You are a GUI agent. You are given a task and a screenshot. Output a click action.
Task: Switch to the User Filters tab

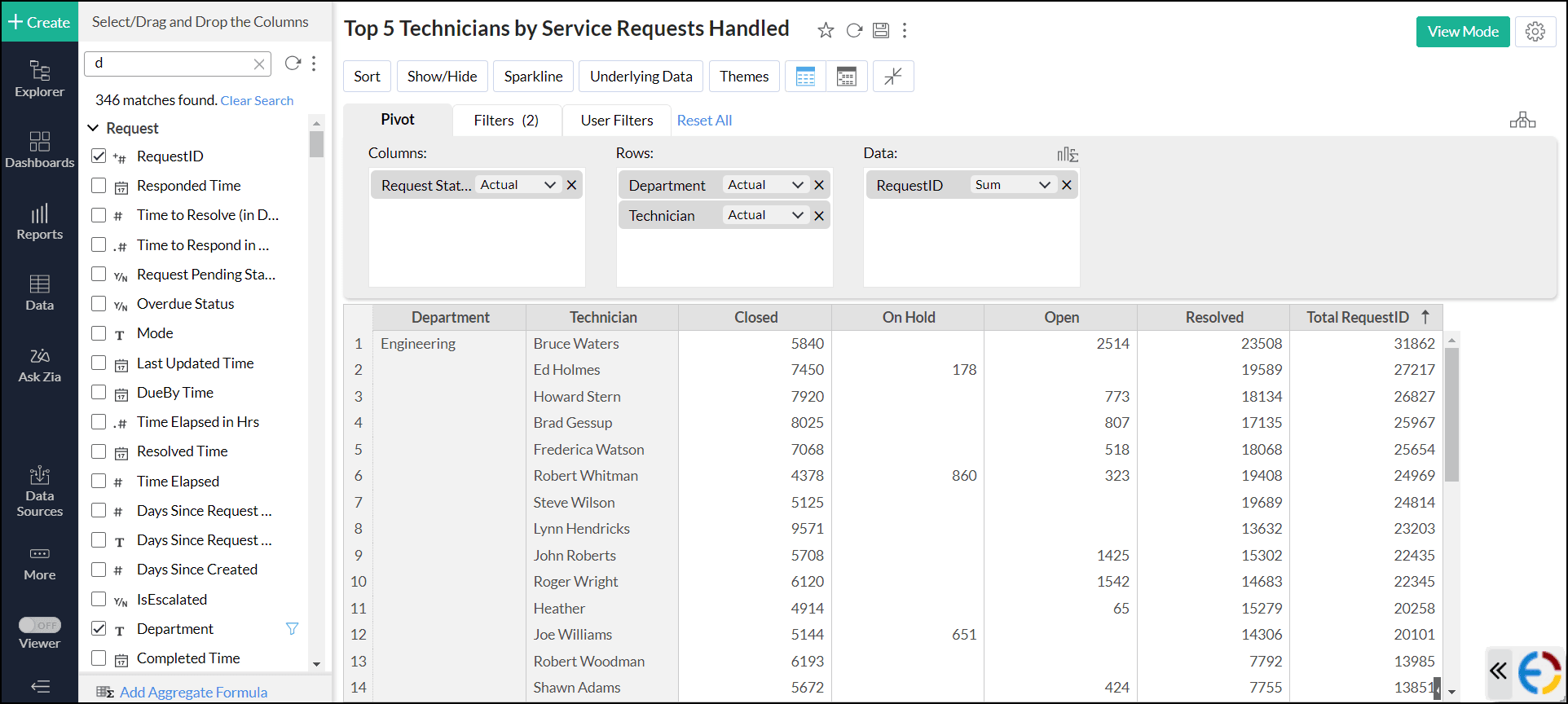(616, 121)
